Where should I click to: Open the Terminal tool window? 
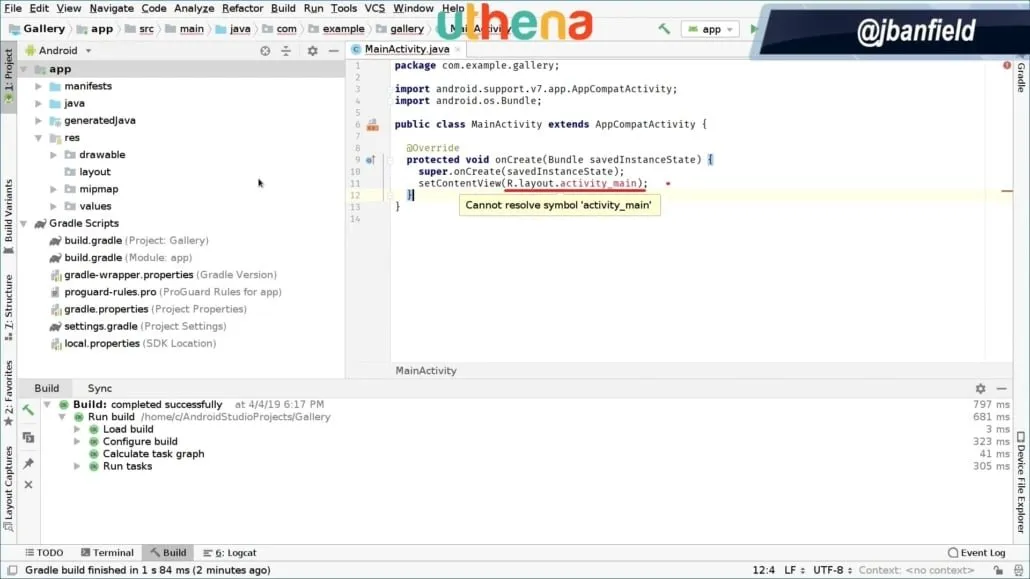107,553
